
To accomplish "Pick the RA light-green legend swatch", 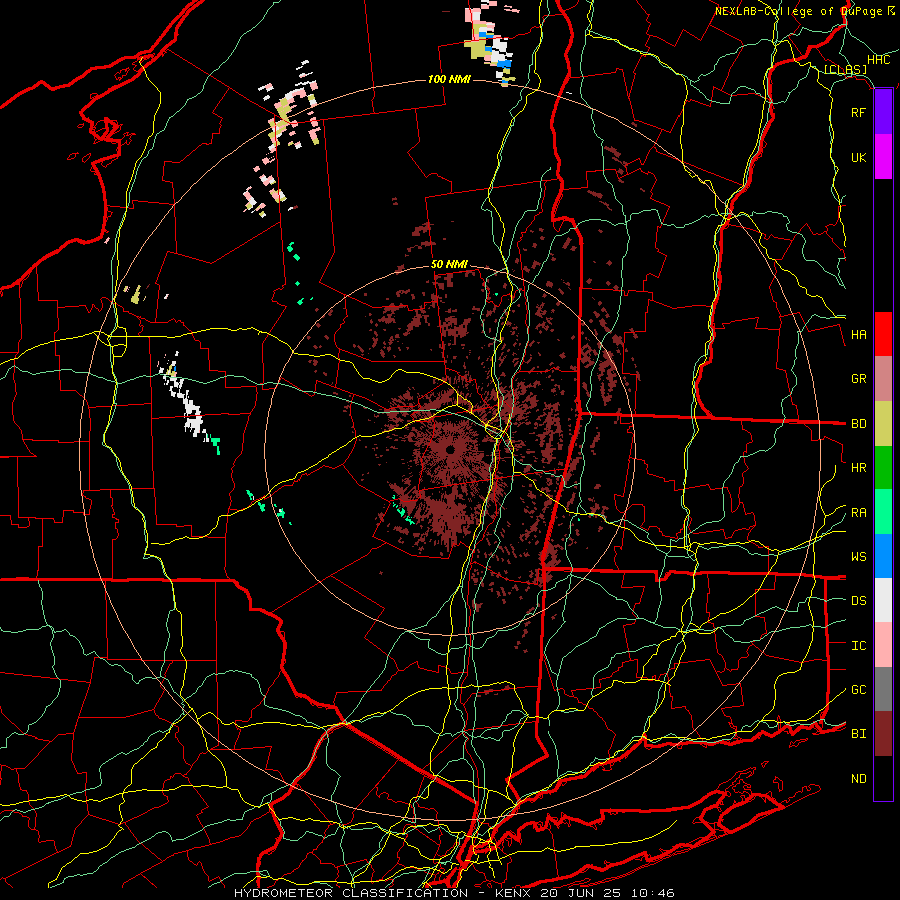I will [x=883, y=512].
